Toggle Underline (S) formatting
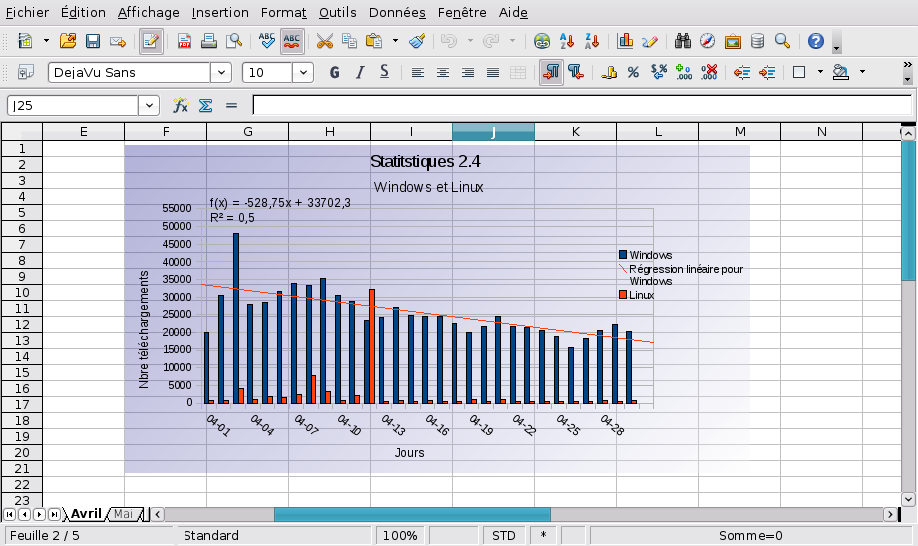The image size is (918, 546). (x=384, y=72)
